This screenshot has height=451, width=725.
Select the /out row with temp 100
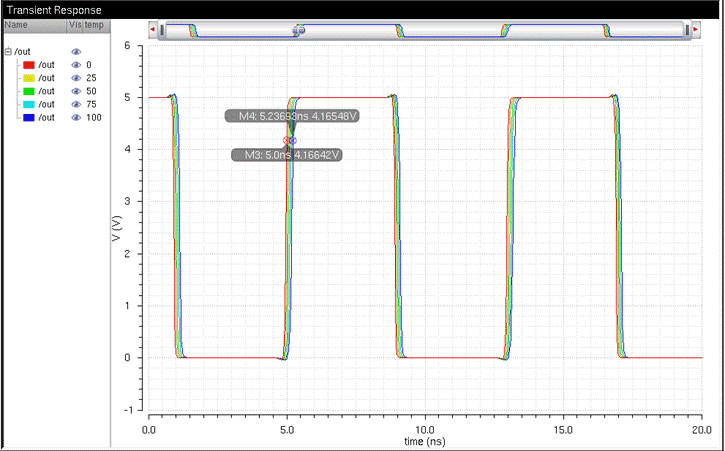tap(57, 117)
